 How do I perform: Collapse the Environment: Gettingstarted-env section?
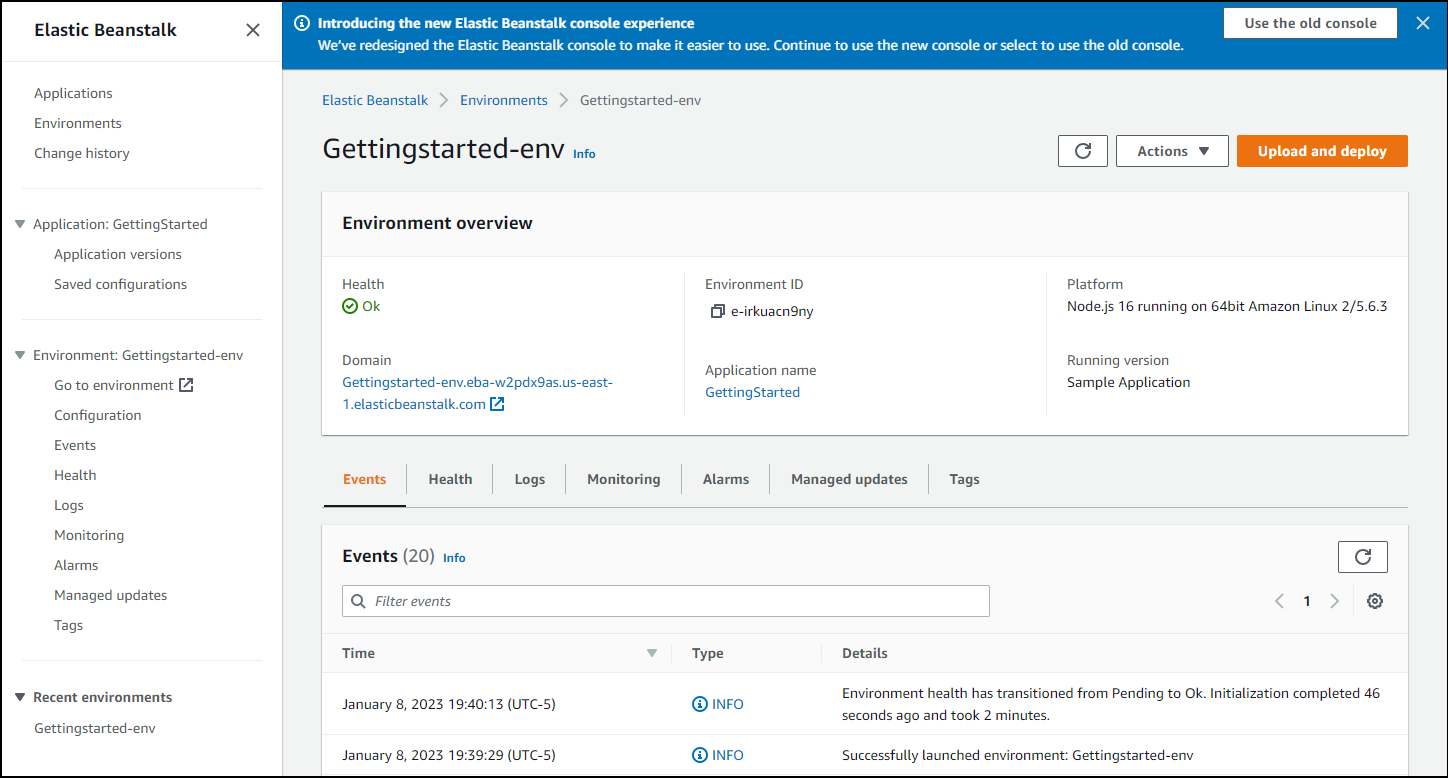[x=20, y=355]
